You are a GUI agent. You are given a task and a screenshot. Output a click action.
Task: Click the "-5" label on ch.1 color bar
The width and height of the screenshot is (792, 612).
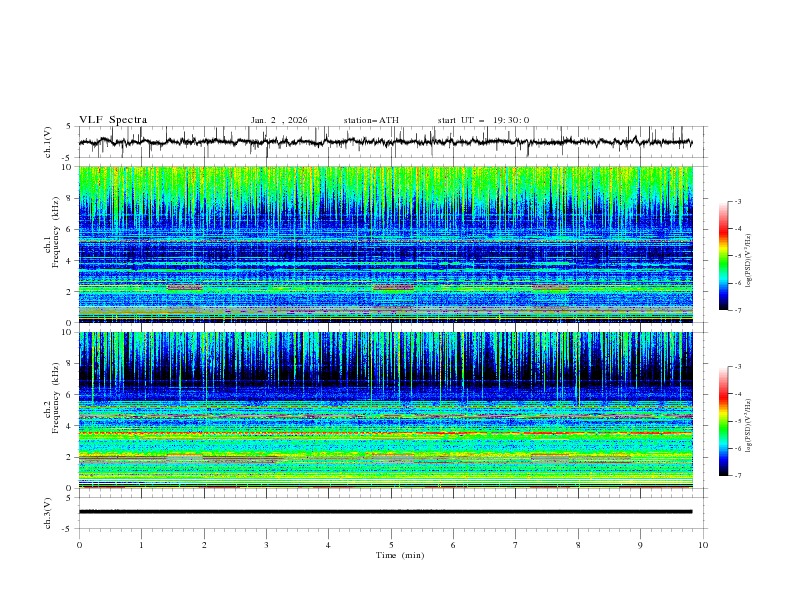737,256
